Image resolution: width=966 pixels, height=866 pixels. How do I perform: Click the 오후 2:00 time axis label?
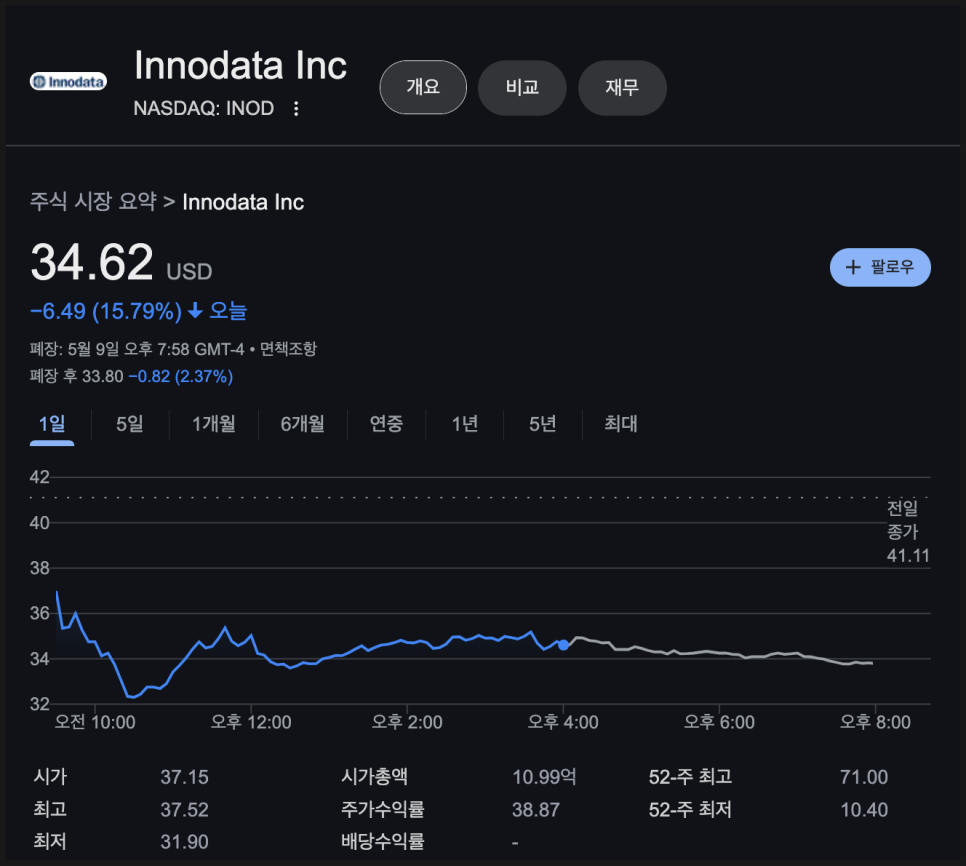(407, 722)
